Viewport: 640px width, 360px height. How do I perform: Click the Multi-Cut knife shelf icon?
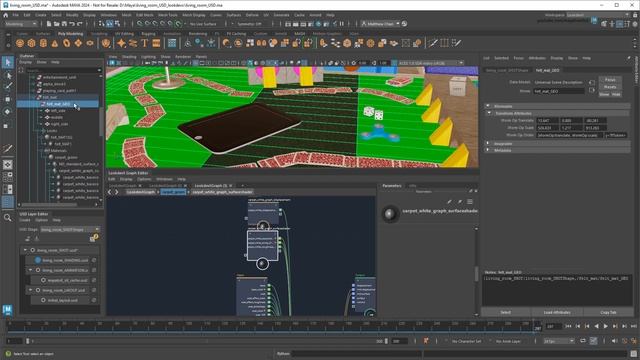point(433,43)
